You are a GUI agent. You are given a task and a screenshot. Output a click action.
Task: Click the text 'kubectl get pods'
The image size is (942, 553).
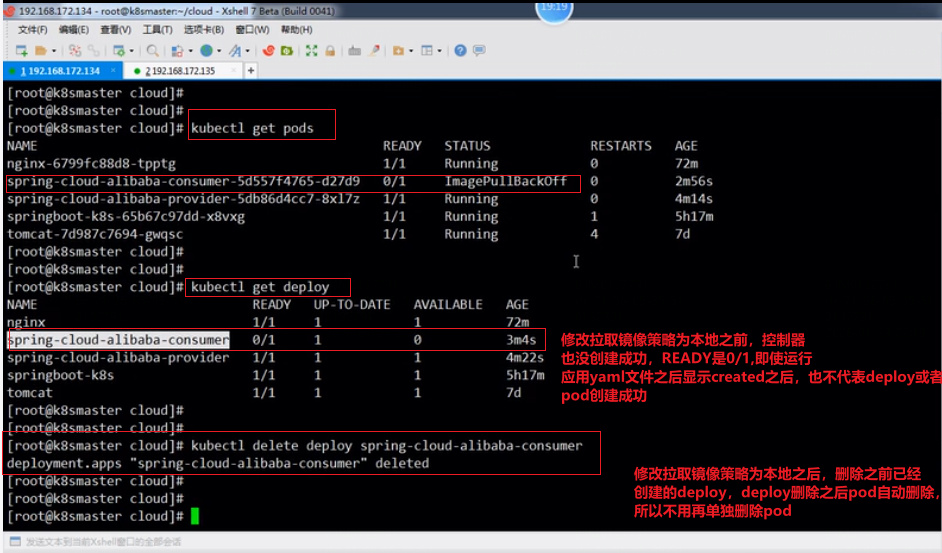(252, 128)
